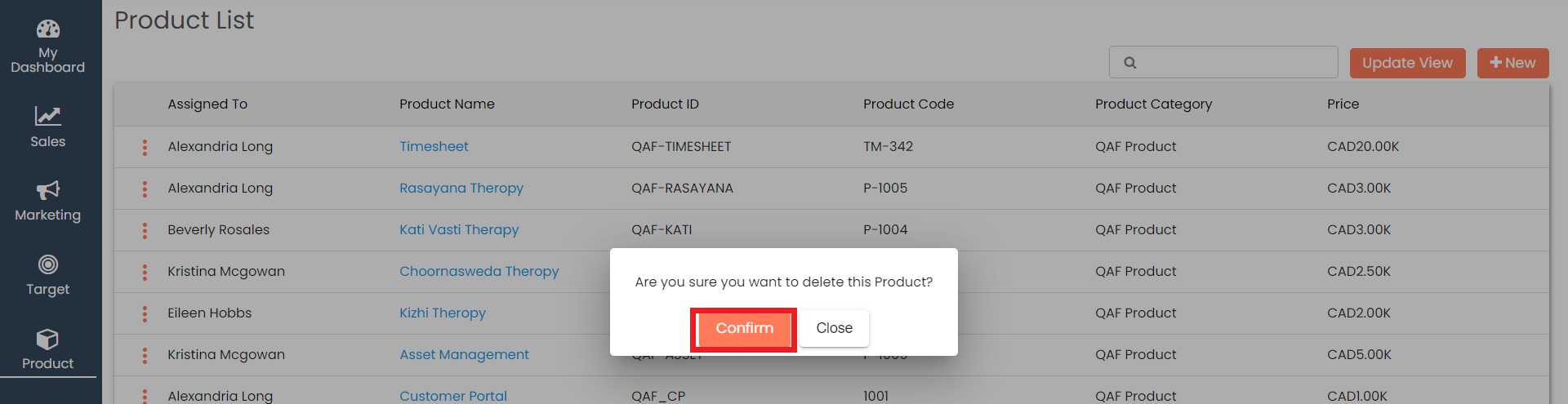Select the Target sidebar icon
1568x404 pixels.
pos(47,264)
